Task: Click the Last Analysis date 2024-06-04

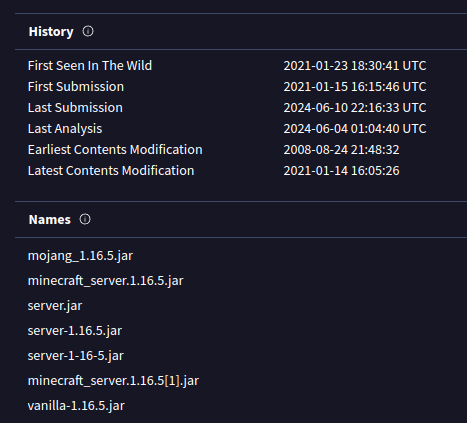Action: (x=355, y=128)
